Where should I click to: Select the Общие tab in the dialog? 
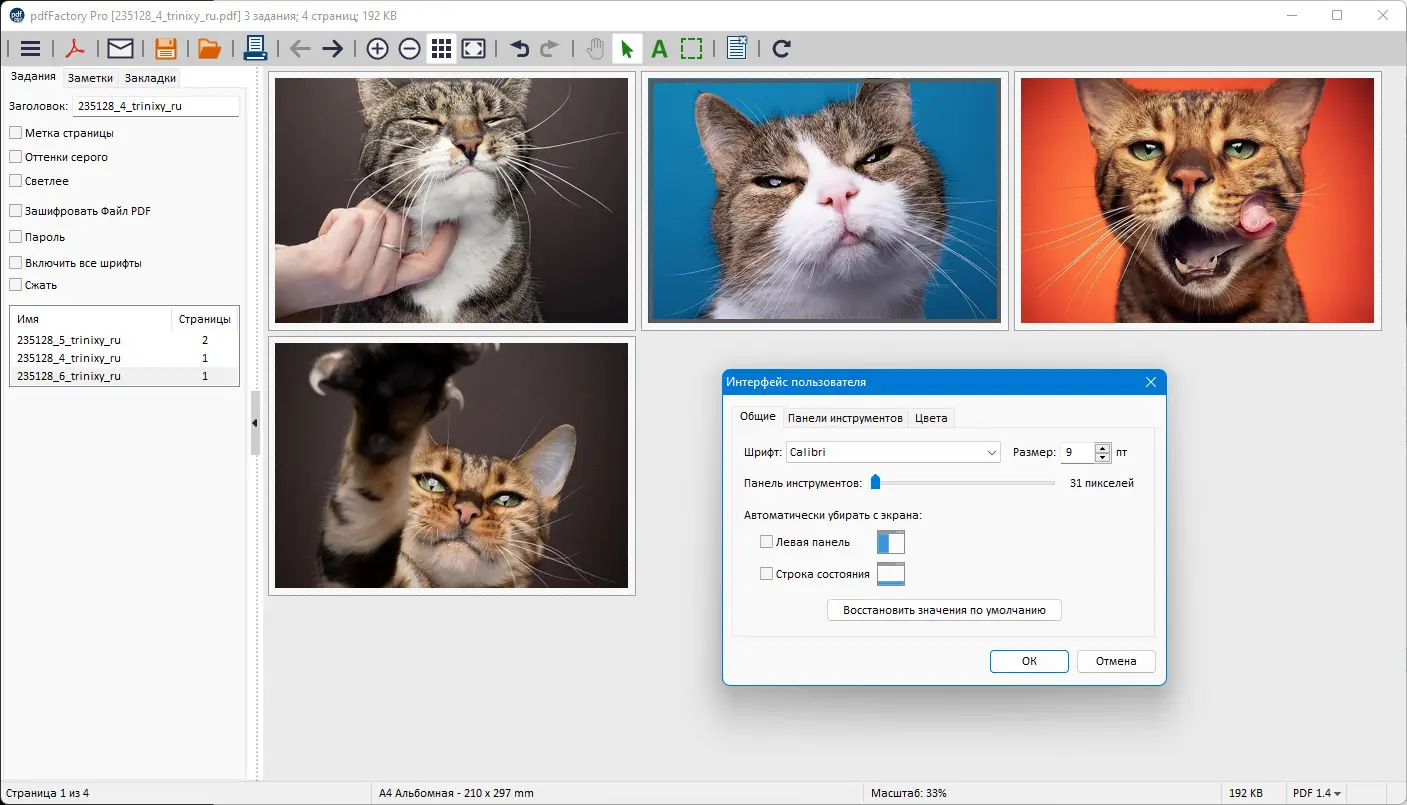757,417
